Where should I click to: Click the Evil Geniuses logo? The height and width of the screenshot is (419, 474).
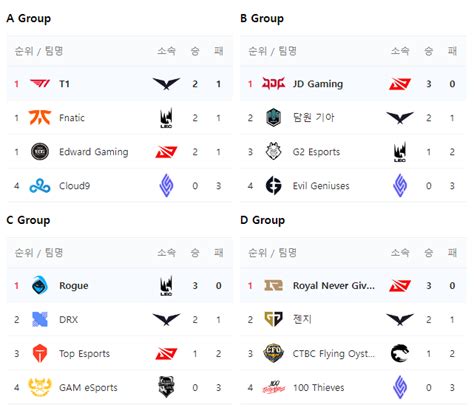click(x=273, y=186)
